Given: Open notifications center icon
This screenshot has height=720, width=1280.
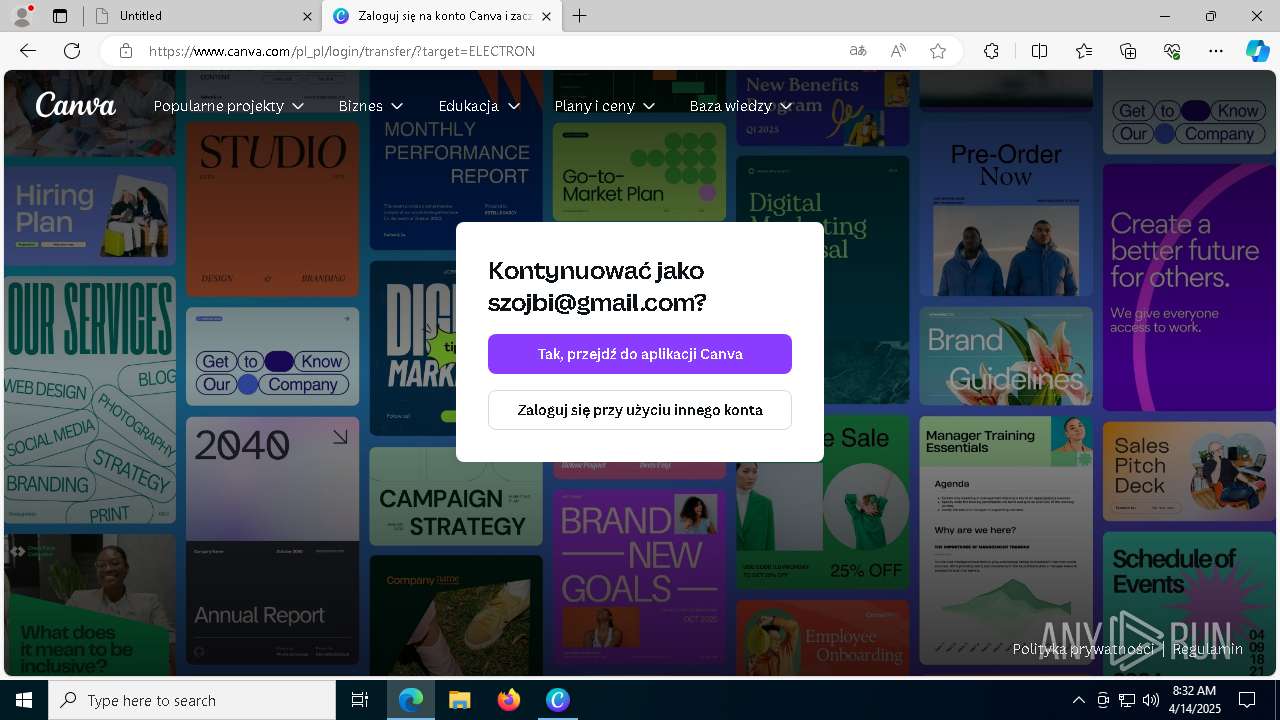Looking at the screenshot, I should point(1247,700).
